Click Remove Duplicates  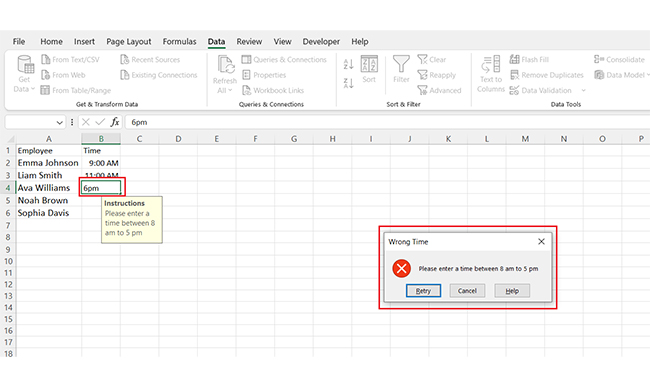(x=547, y=75)
